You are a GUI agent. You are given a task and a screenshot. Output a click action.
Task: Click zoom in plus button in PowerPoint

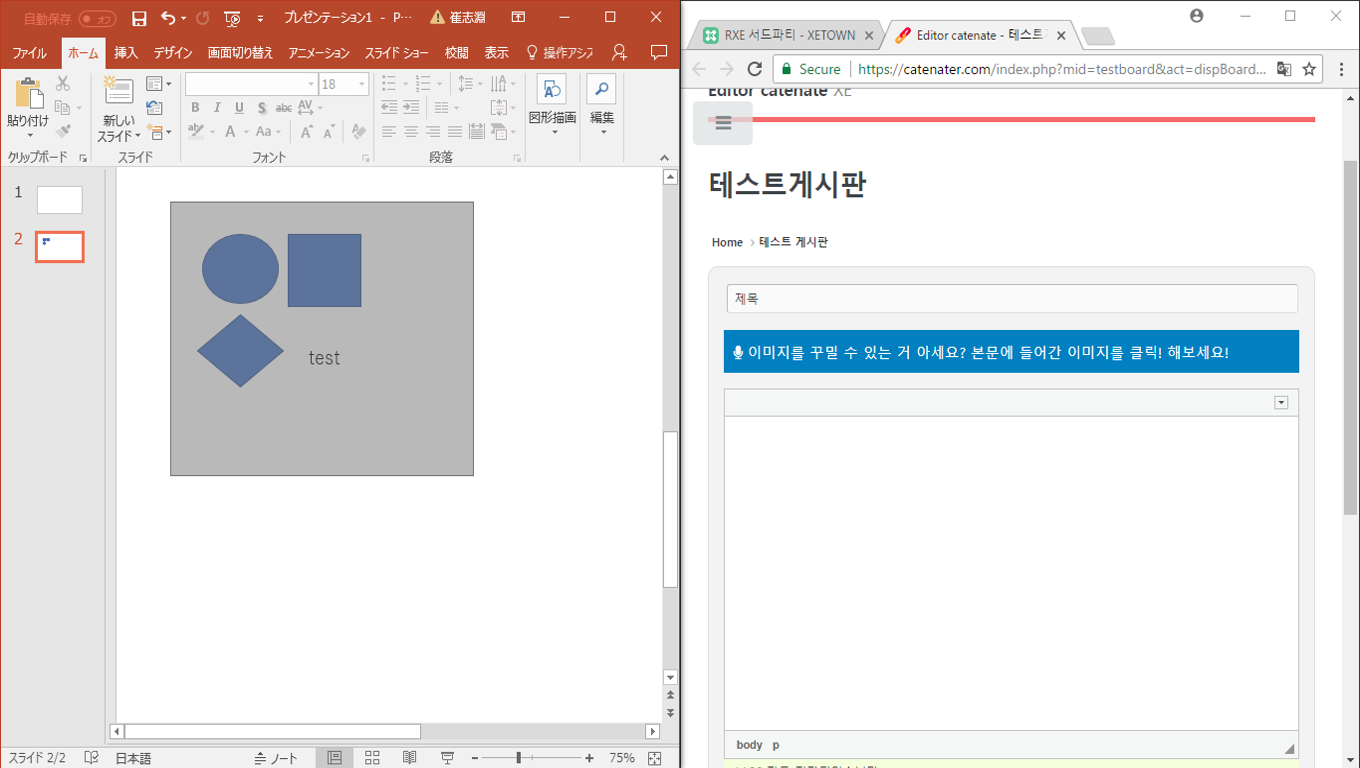(589, 758)
